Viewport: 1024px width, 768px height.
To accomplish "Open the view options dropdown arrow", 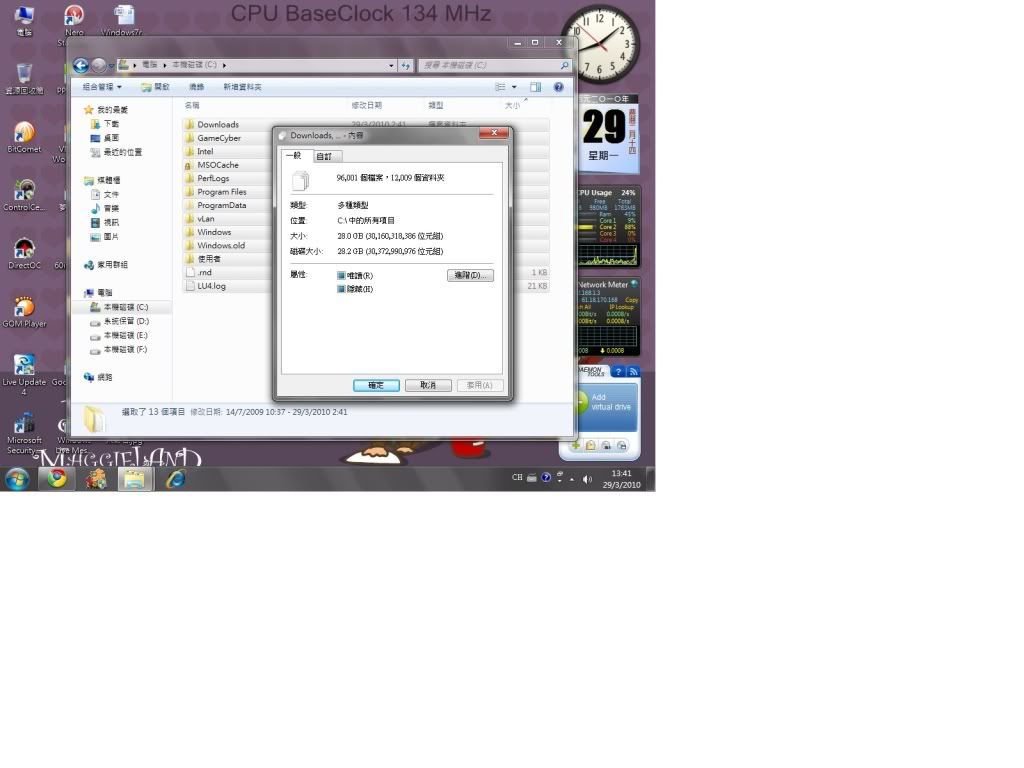I will (514, 87).
